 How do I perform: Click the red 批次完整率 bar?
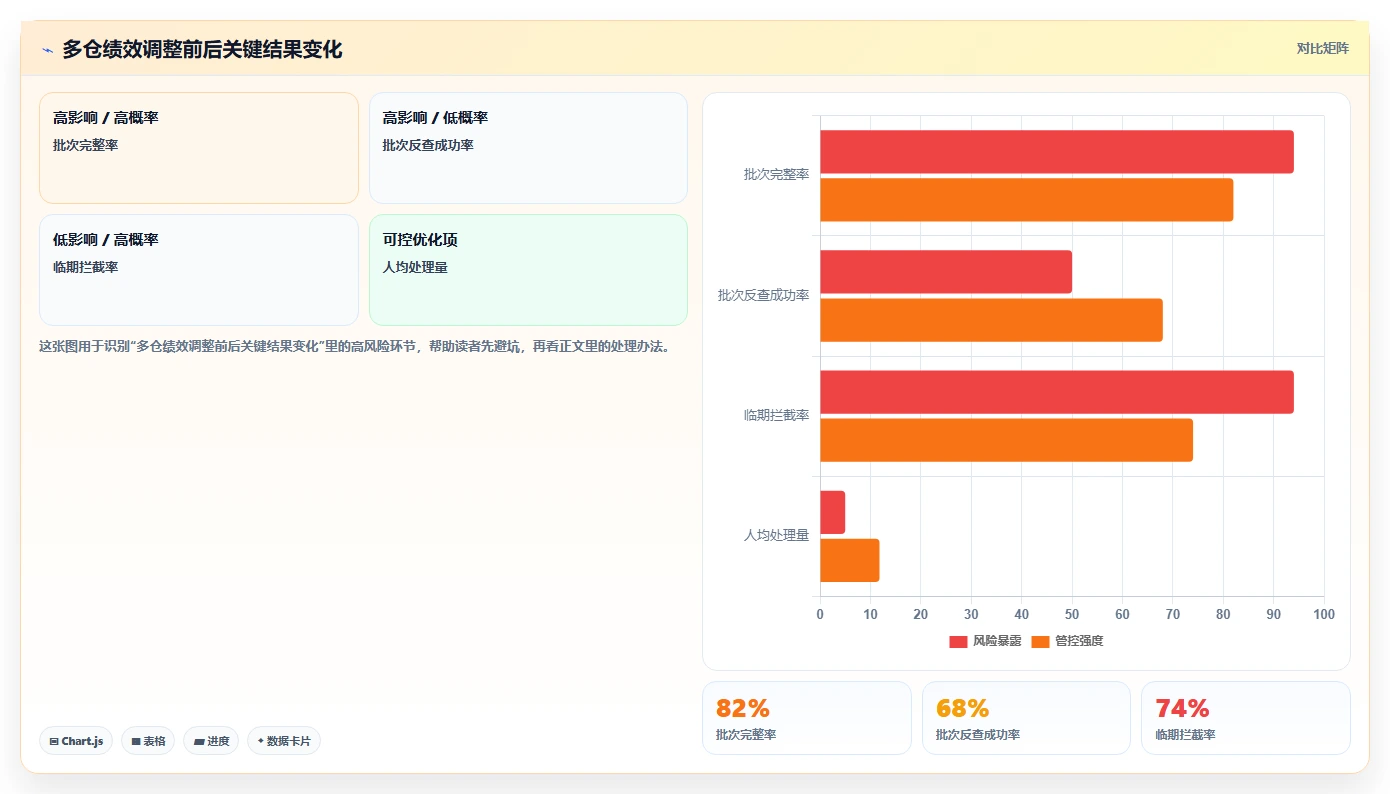(x=1057, y=152)
